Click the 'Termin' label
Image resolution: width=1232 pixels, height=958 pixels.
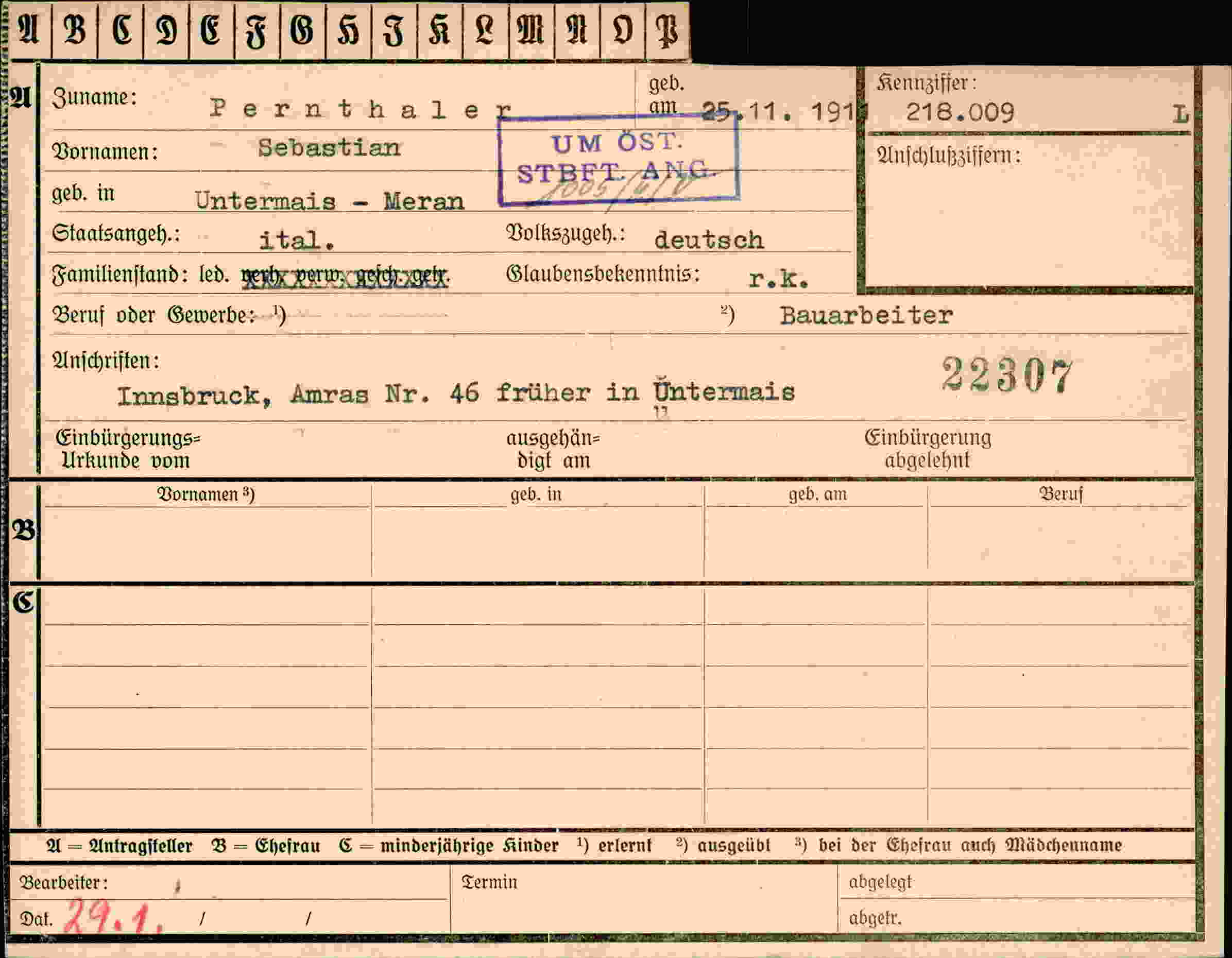(489, 882)
